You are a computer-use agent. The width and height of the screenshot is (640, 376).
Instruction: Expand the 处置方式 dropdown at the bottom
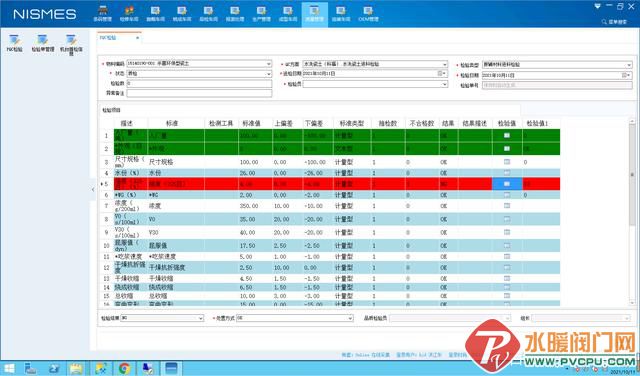point(350,318)
